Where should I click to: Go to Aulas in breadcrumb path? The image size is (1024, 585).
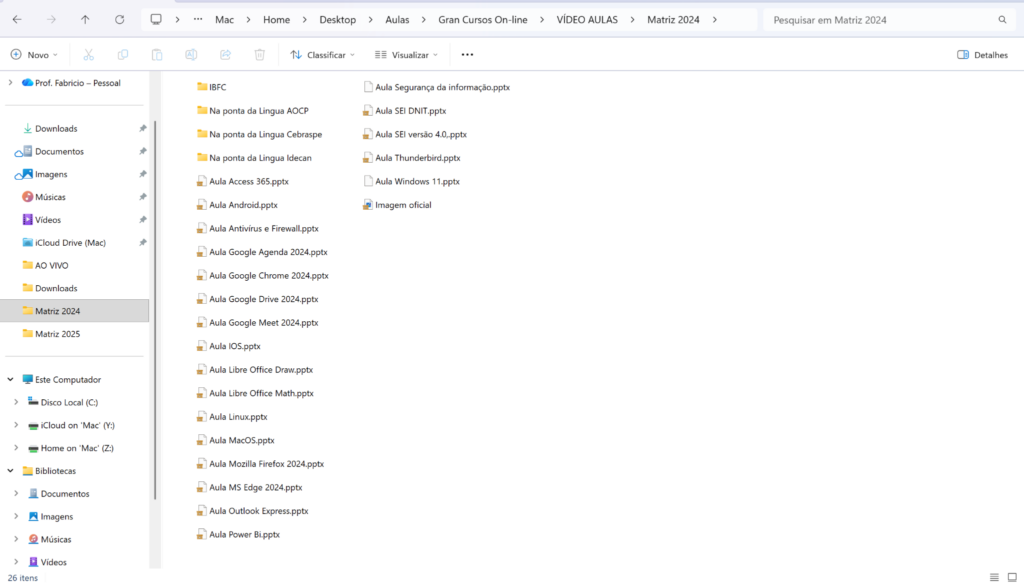pos(397,20)
